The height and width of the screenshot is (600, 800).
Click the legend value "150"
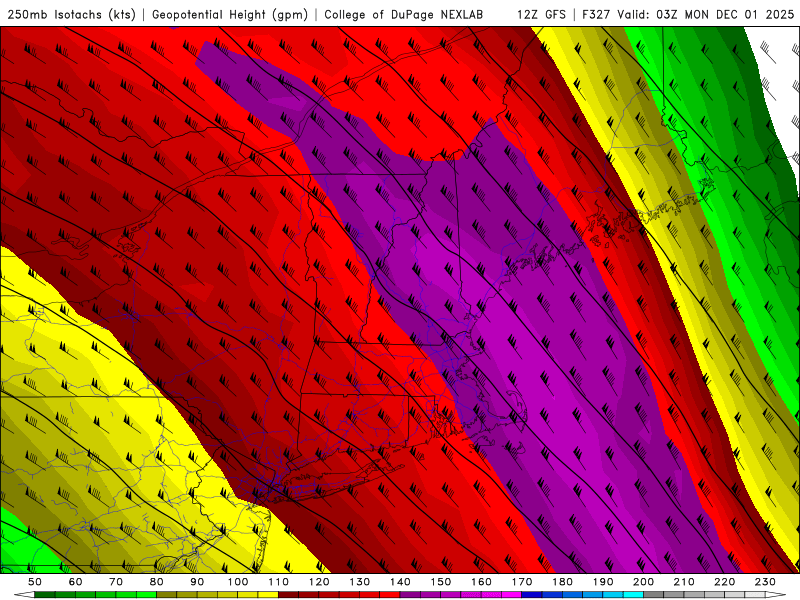(x=441, y=582)
